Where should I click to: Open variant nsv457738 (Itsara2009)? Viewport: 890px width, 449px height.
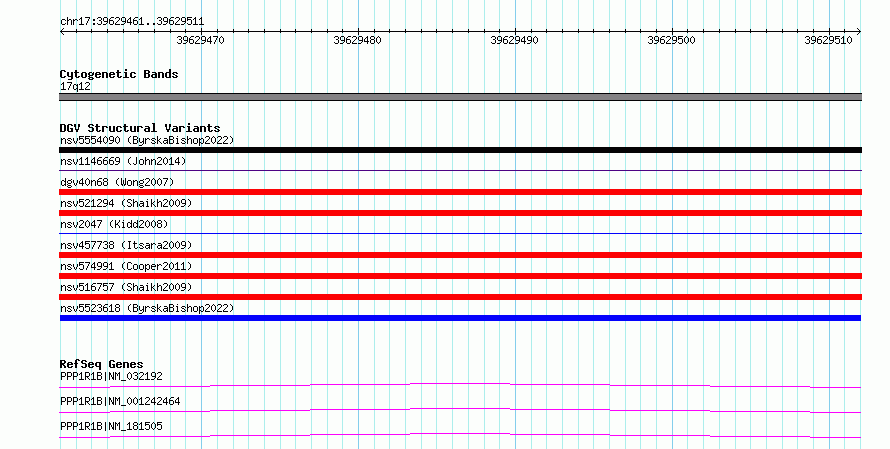[x=126, y=245]
